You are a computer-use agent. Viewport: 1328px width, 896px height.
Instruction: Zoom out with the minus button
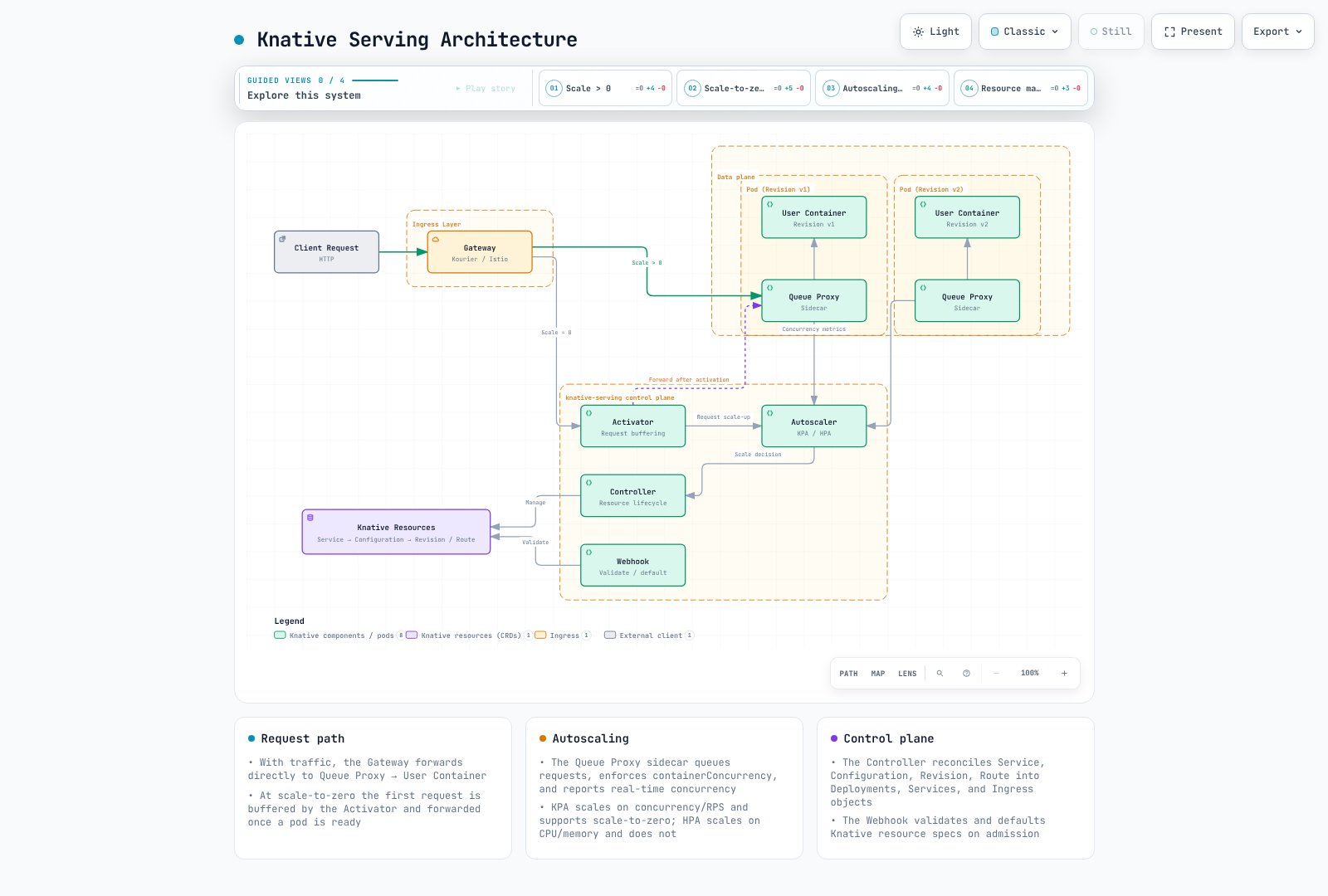pyautogui.click(x=996, y=674)
